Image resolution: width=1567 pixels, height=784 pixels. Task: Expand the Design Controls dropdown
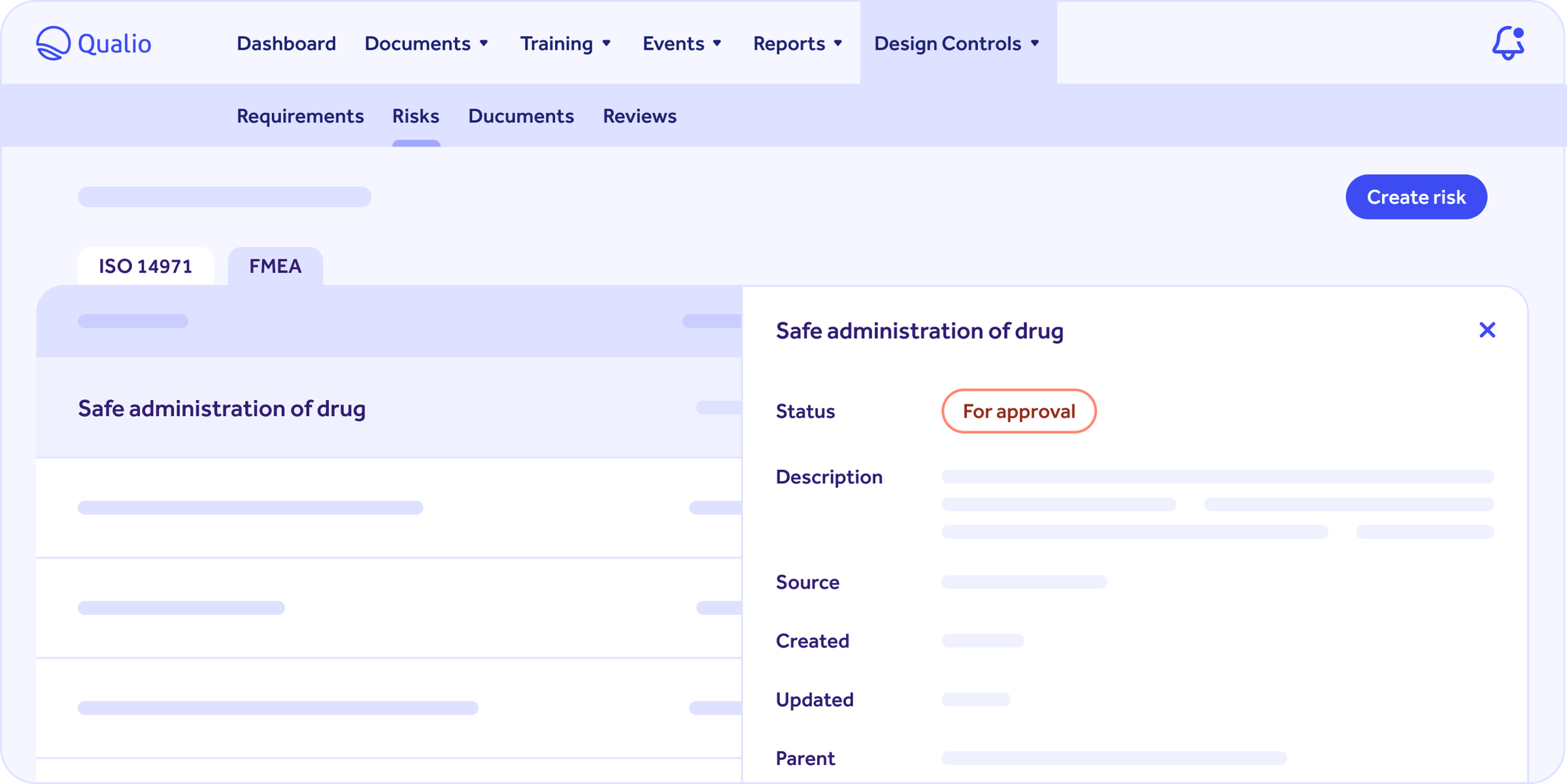click(957, 43)
